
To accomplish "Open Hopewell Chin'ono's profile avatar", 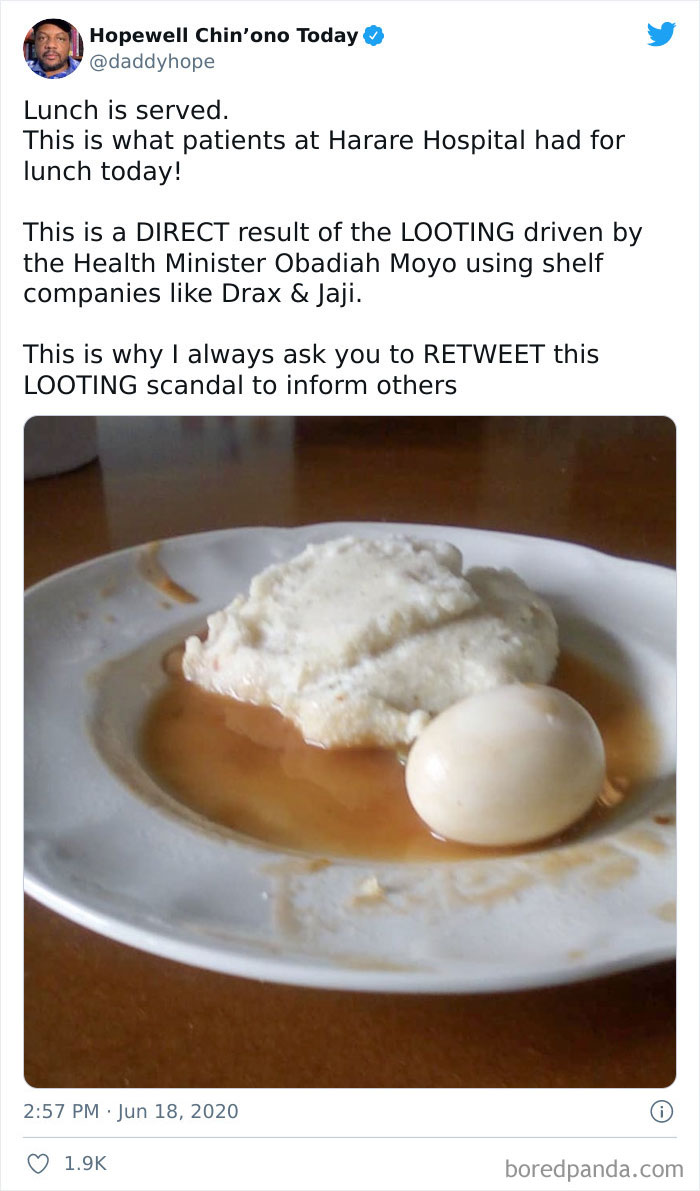I will pos(52,48).
